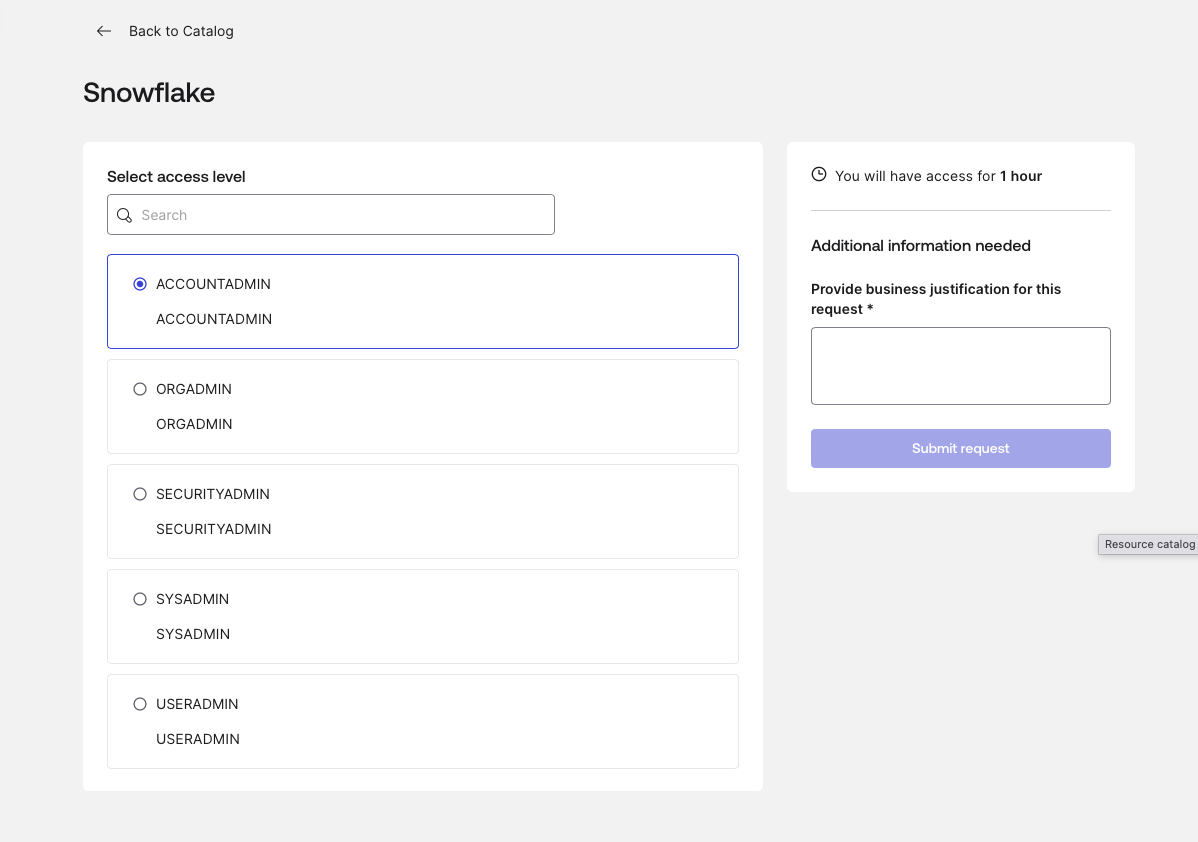Click the Snowflake page heading
Image resolution: width=1198 pixels, height=842 pixels.
pos(149,92)
